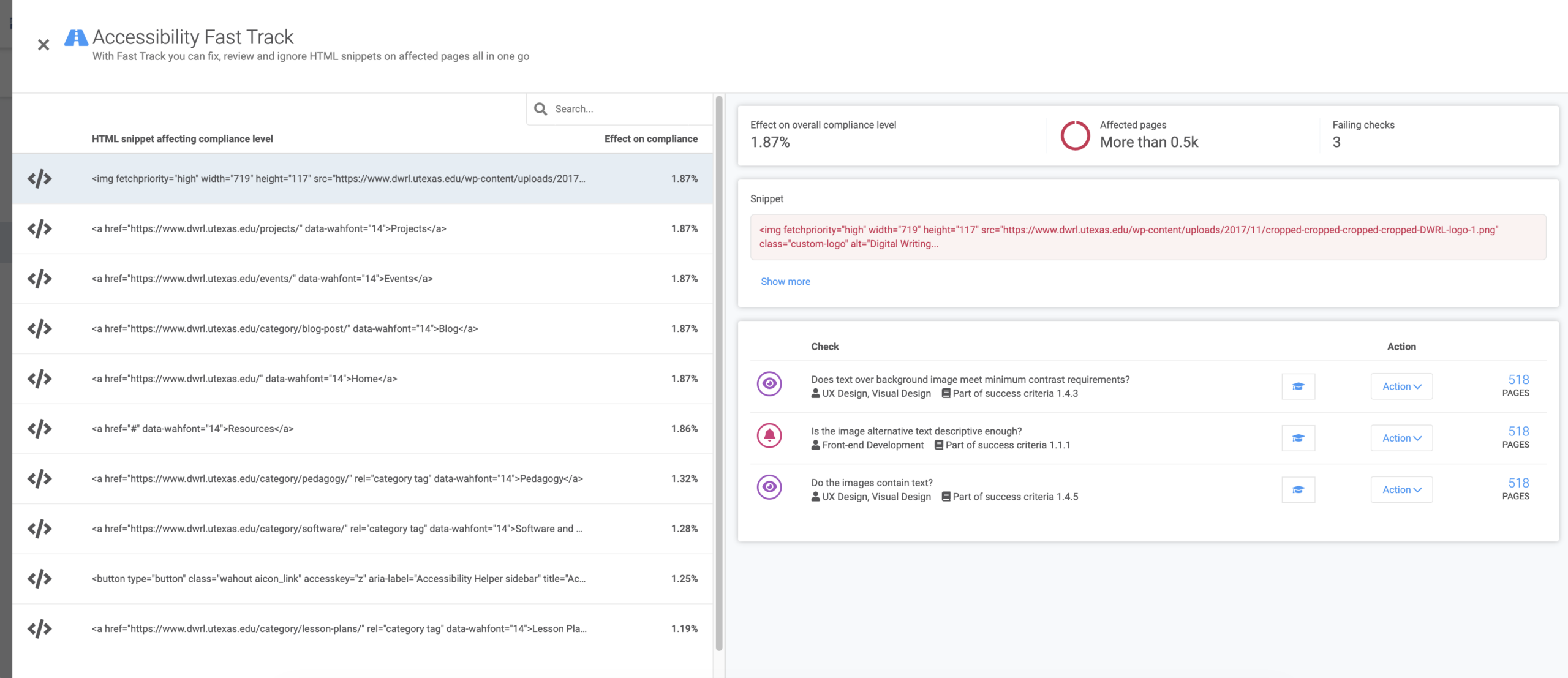The image size is (1568, 678).
Task: Open the 518 pages link for the contrast check
Action: (1518, 380)
